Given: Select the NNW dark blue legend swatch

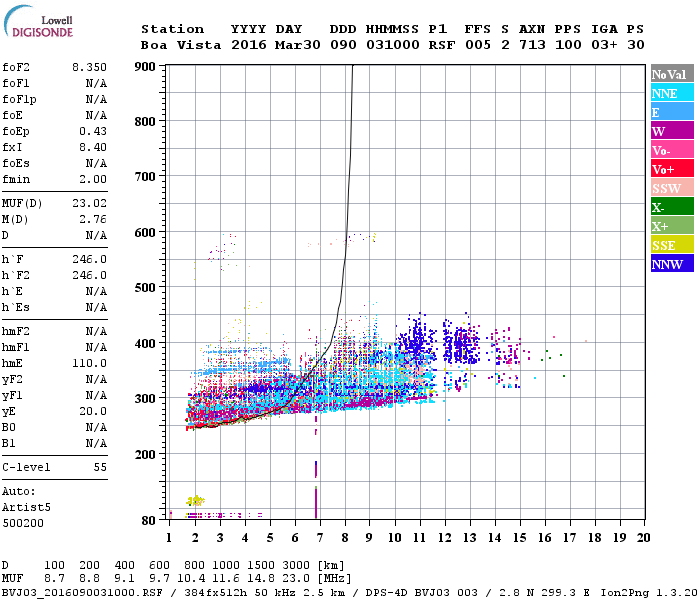Looking at the screenshot, I should (x=672, y=264).
